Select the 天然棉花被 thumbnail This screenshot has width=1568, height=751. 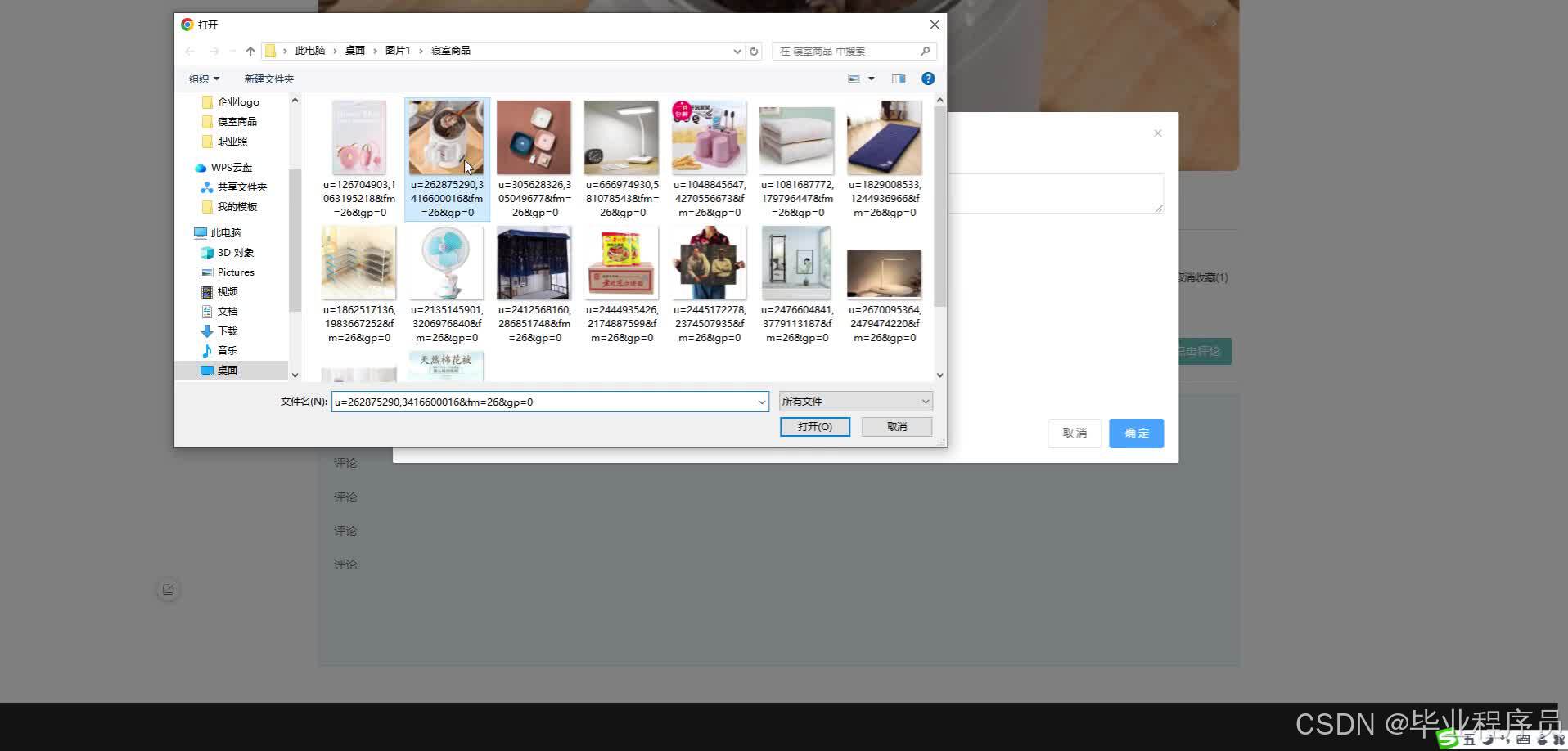click(446, 367)
